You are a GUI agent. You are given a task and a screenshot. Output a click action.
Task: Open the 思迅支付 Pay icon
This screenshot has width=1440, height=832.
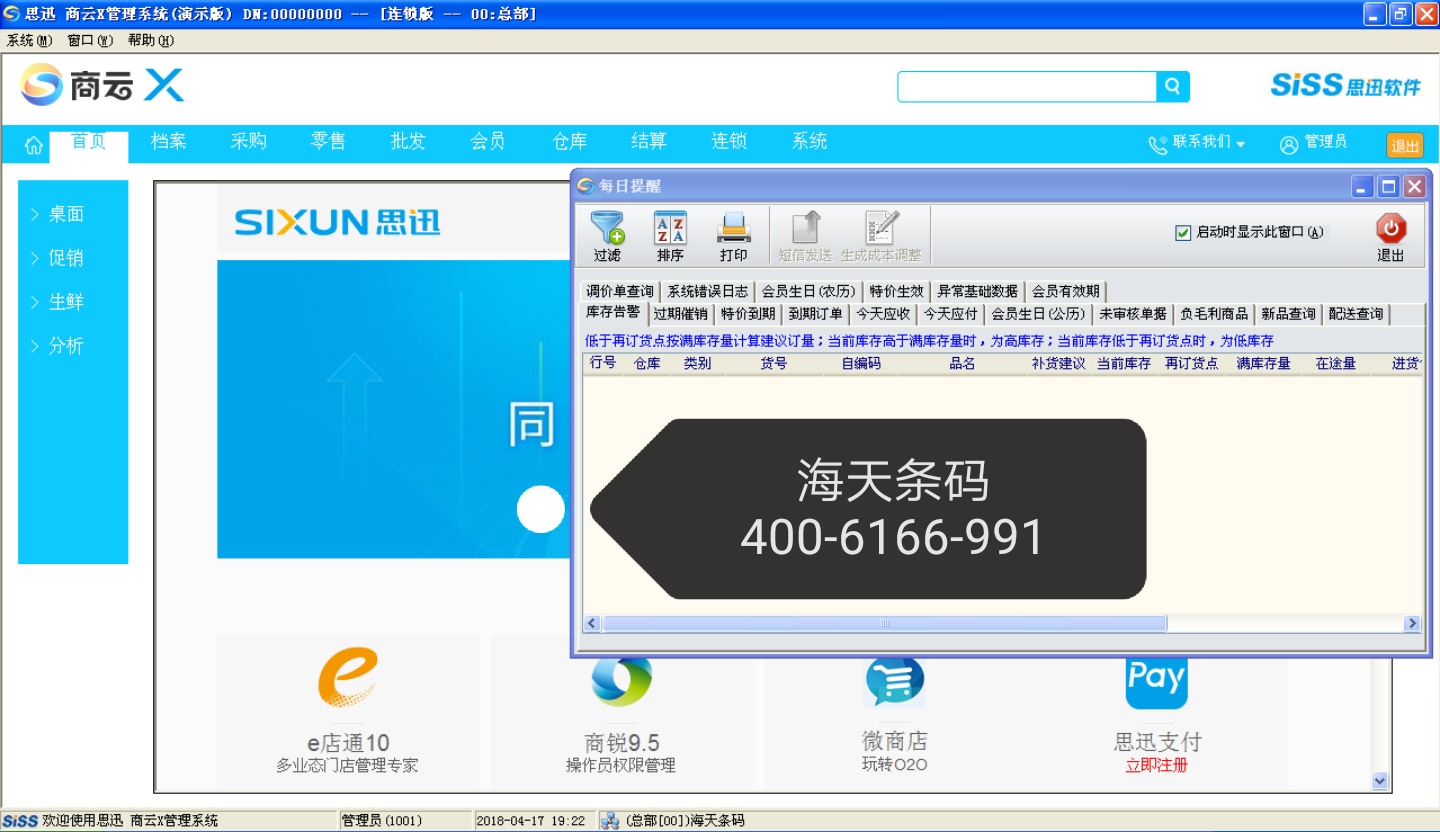point(1156,679)
